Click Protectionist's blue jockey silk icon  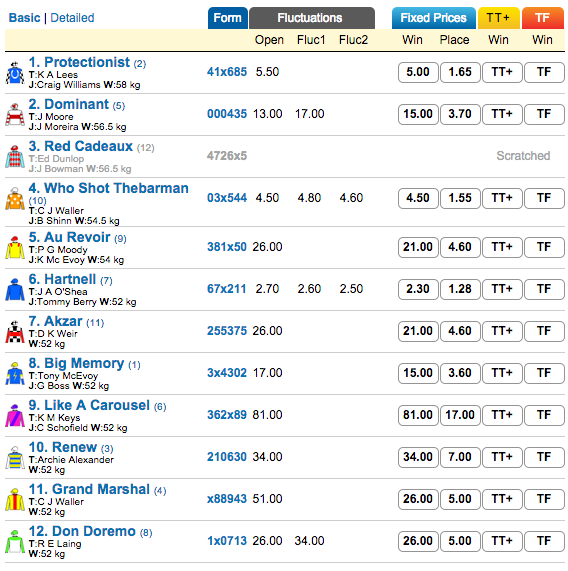[x=15, y=73]
